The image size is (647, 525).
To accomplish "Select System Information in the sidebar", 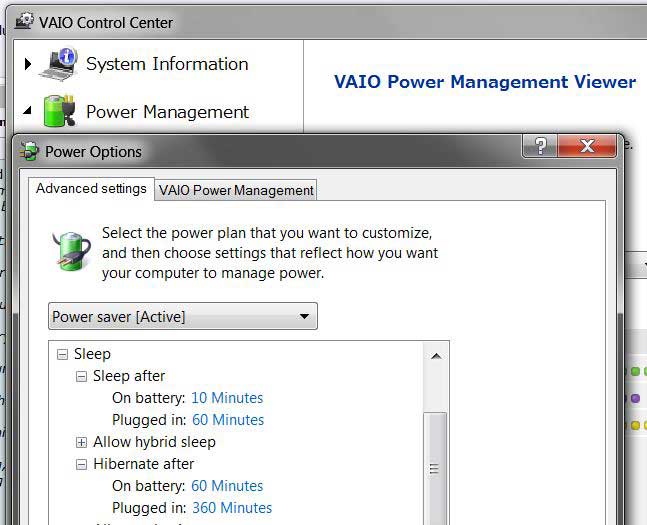I will 167,64.
